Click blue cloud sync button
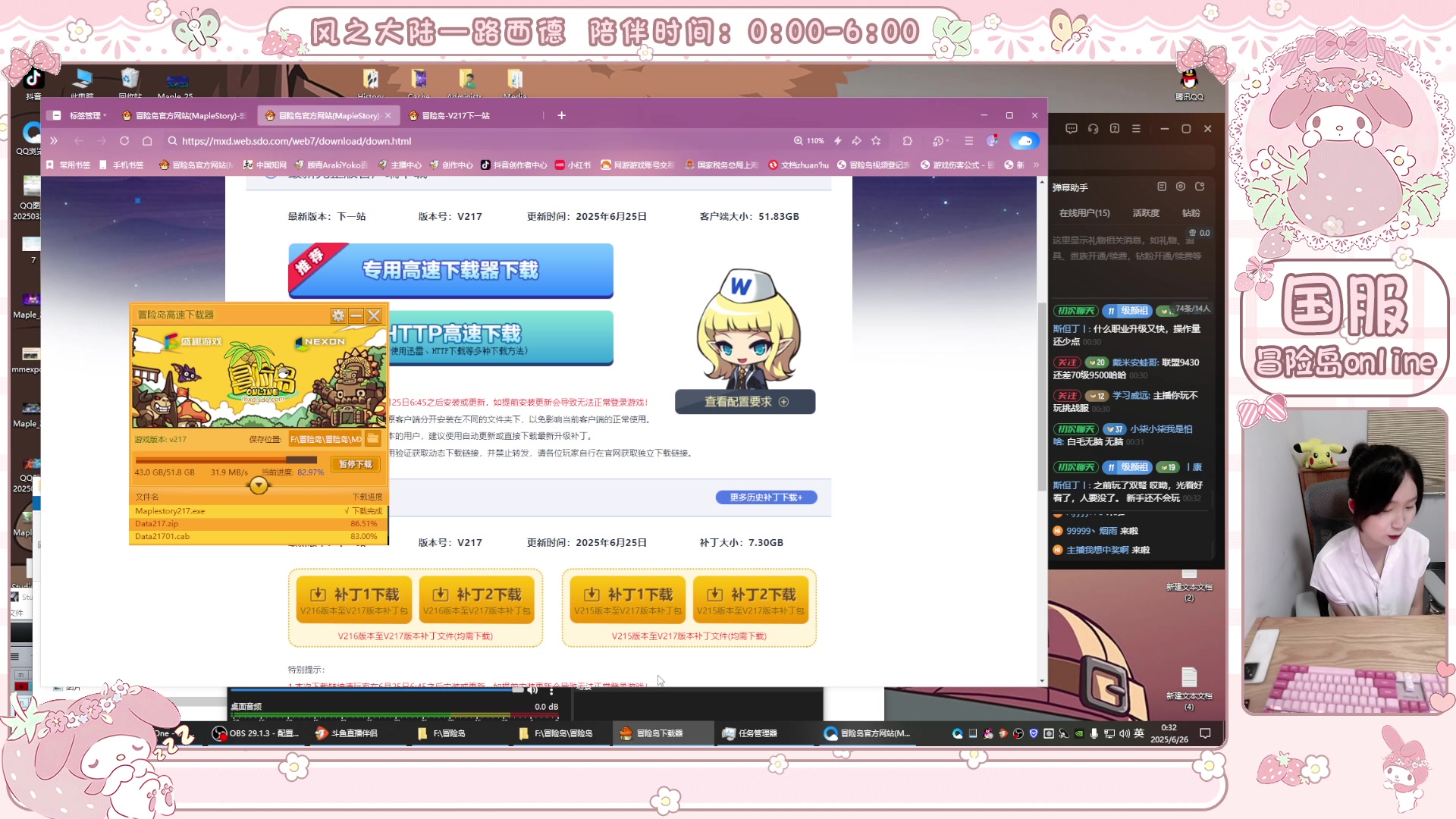1456x819 pixels. pos(1025,141)
